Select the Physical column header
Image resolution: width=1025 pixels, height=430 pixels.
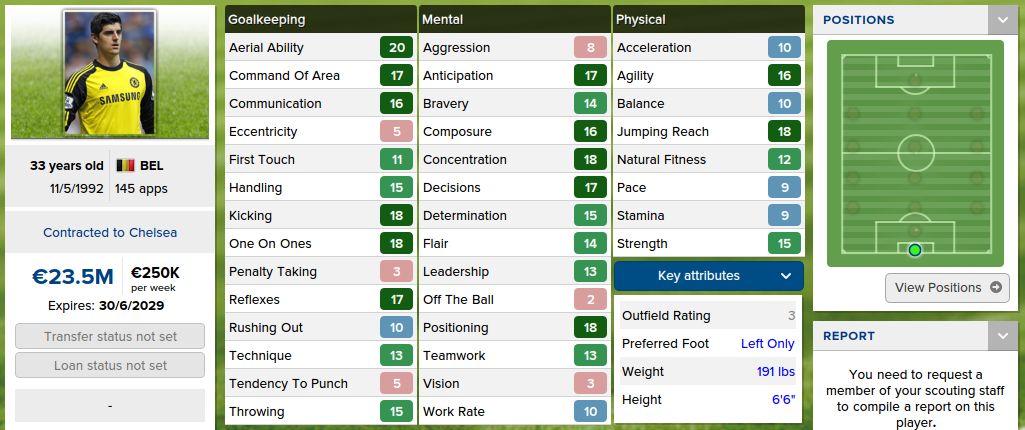(641, 19)
